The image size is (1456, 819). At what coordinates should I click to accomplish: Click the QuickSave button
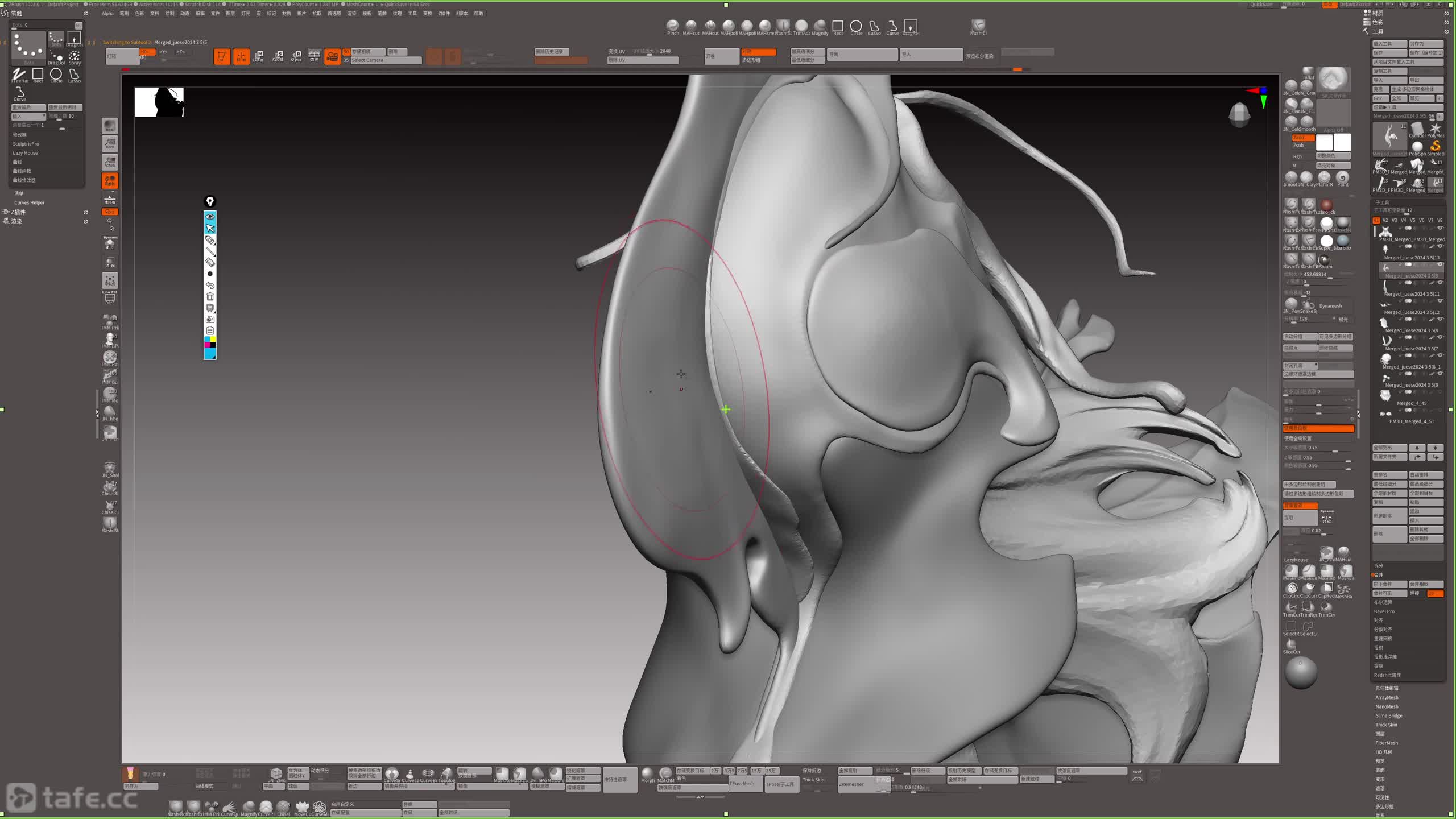tap(1261, 5)
